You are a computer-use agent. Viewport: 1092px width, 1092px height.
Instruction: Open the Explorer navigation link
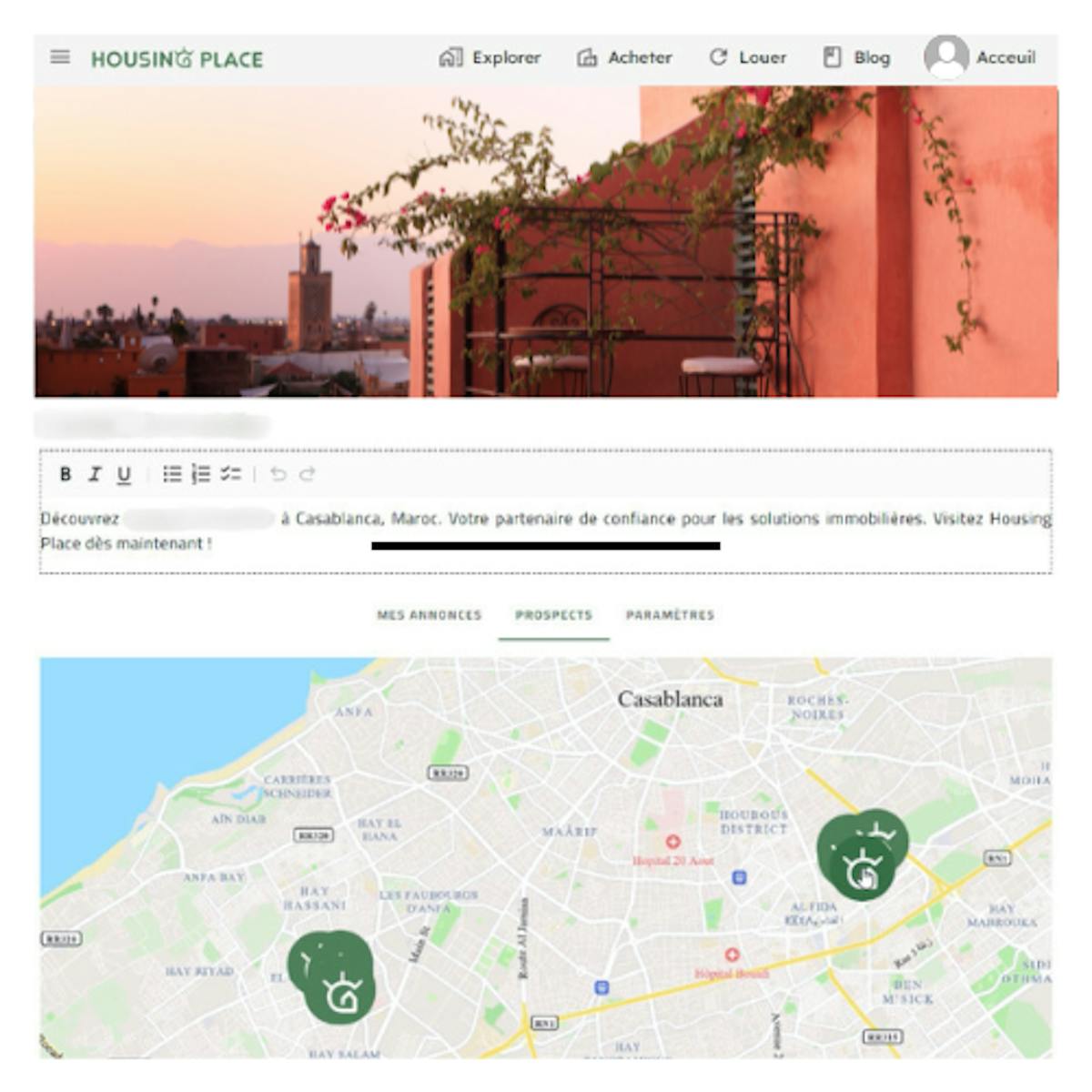coord(490,57)
